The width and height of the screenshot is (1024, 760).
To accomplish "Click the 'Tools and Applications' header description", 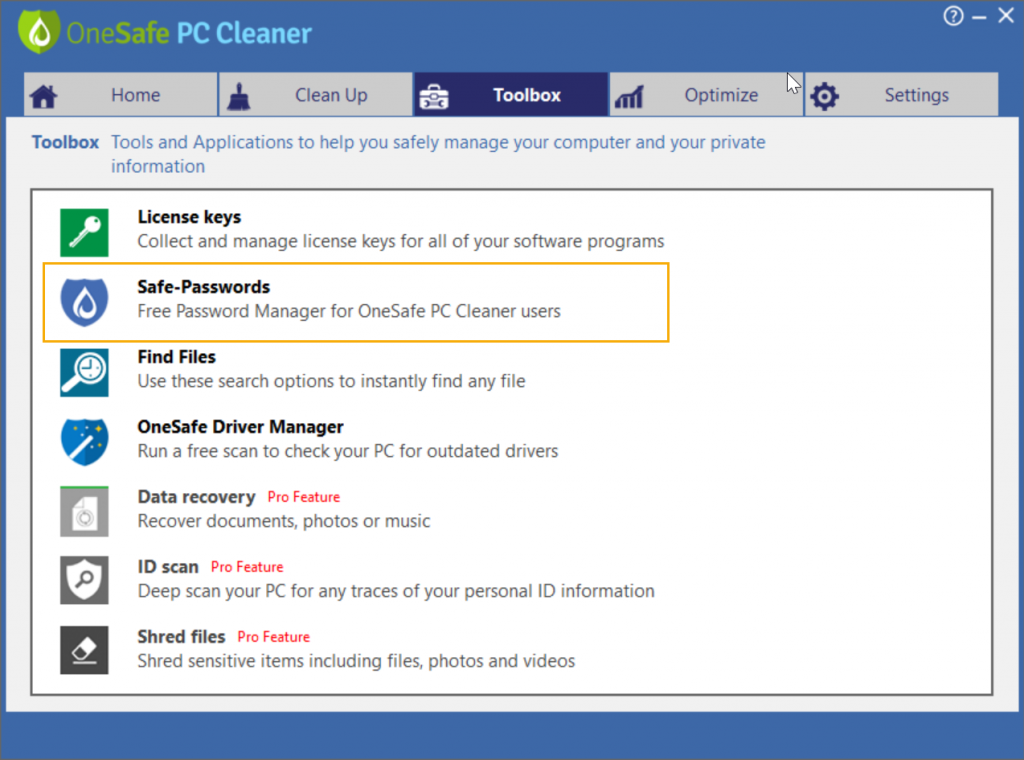I will tap(438, 154).
